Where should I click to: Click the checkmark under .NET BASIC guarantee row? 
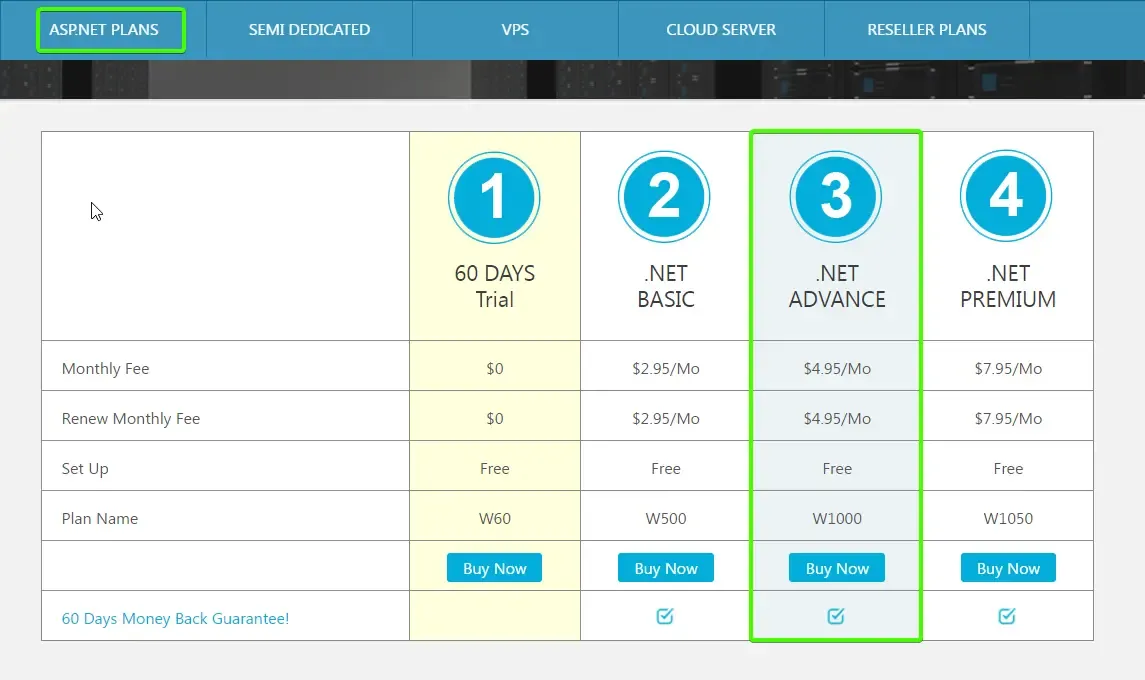click(665, 616)
